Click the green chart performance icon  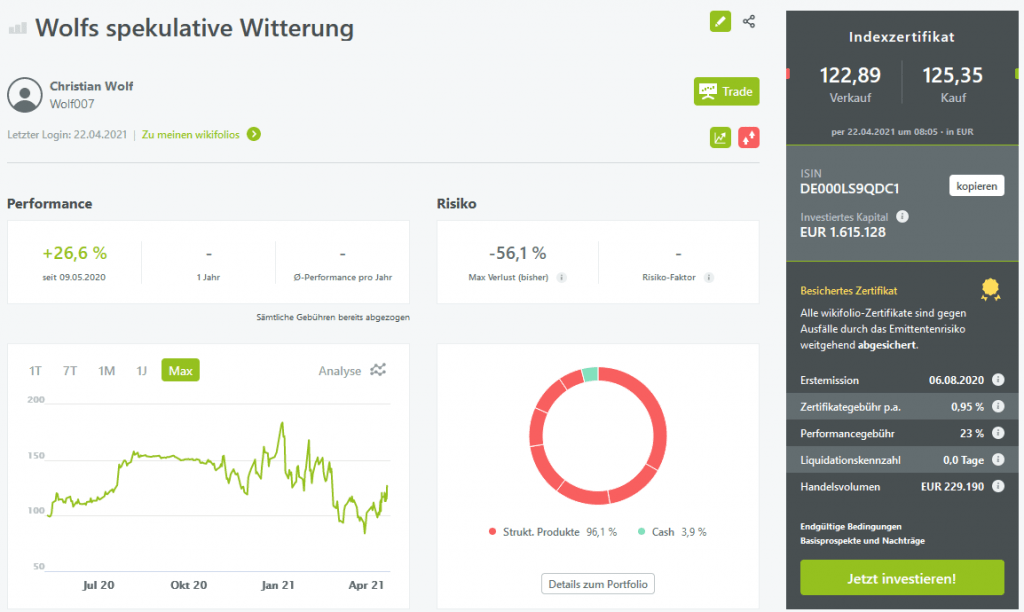[x=720, y=138]
